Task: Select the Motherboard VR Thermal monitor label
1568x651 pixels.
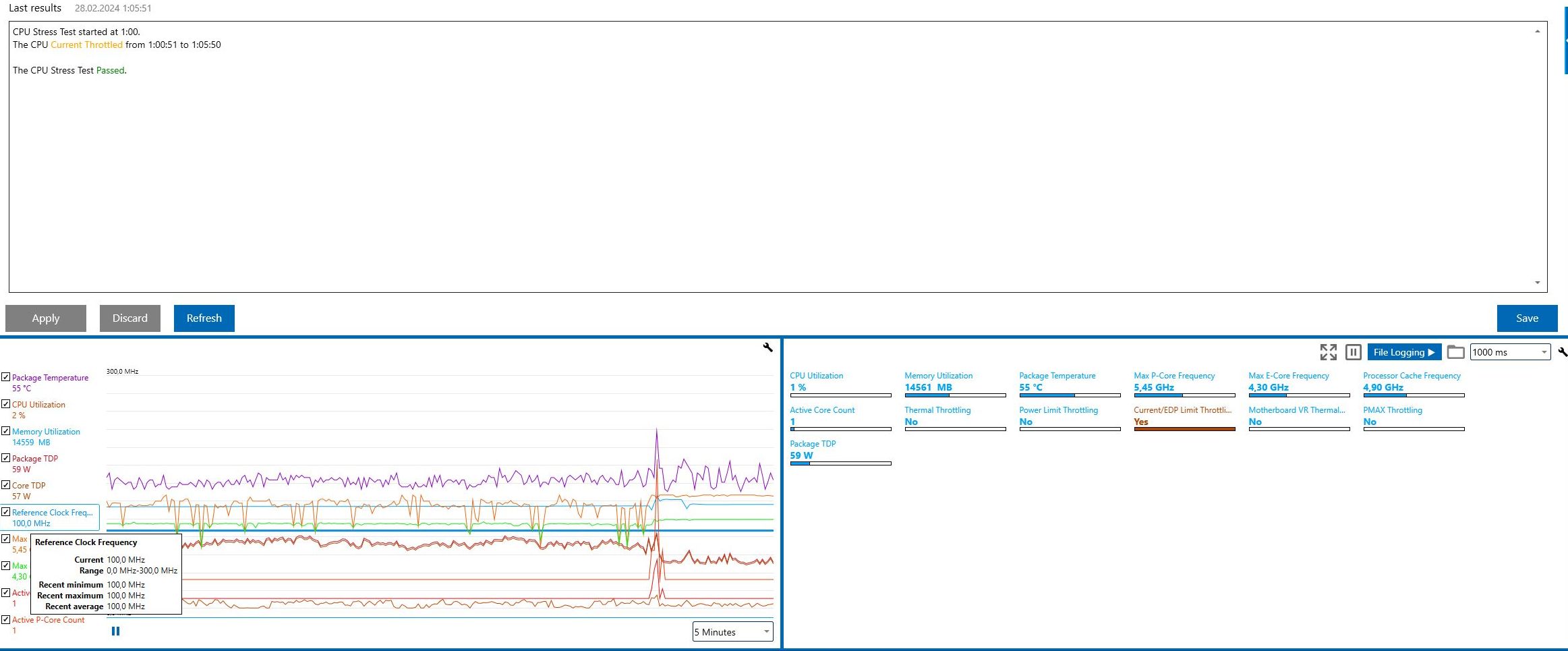Action: (1297, 410)
